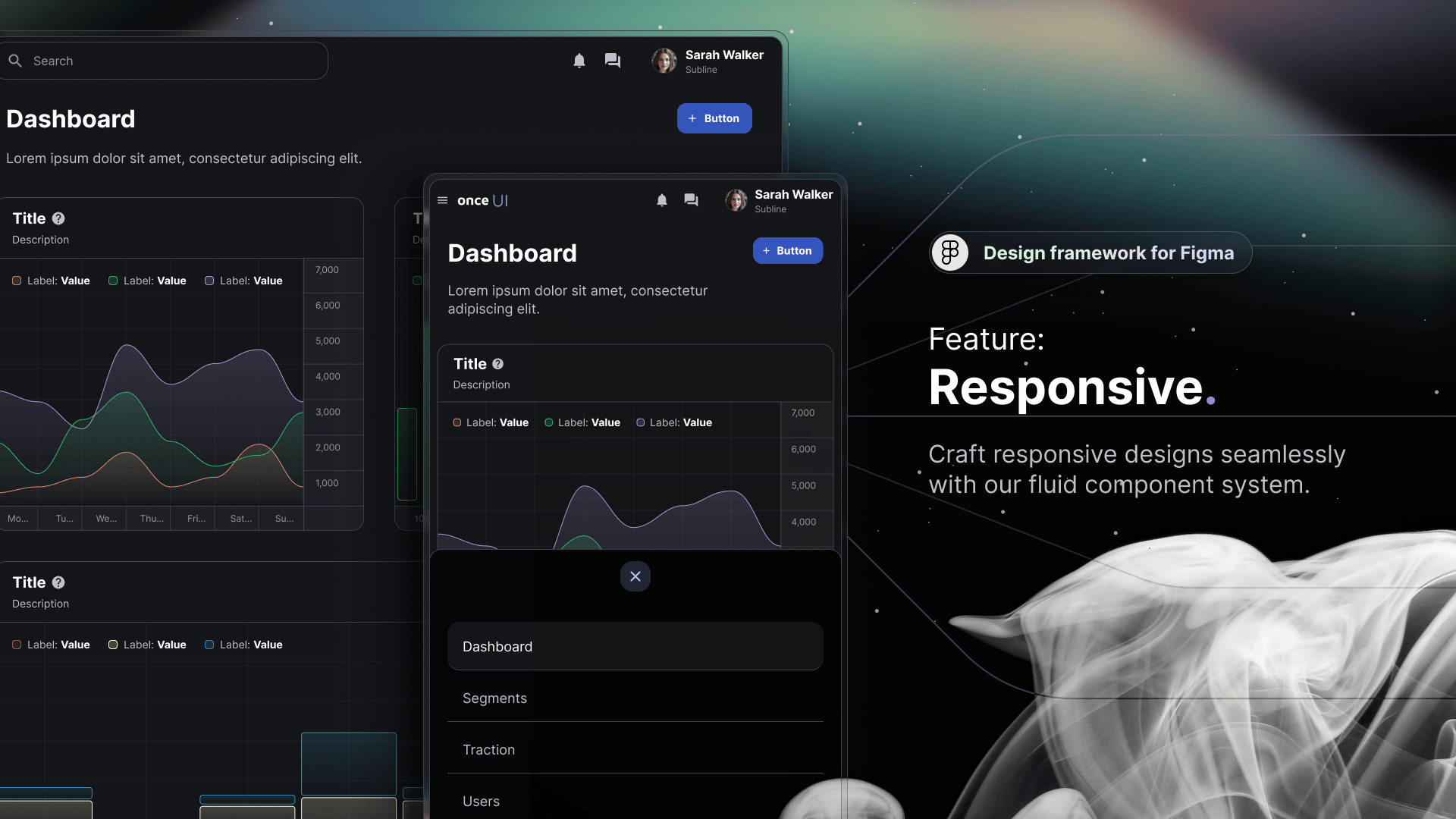Select purple legend swatch in first desktop chart

pos(209,281)
